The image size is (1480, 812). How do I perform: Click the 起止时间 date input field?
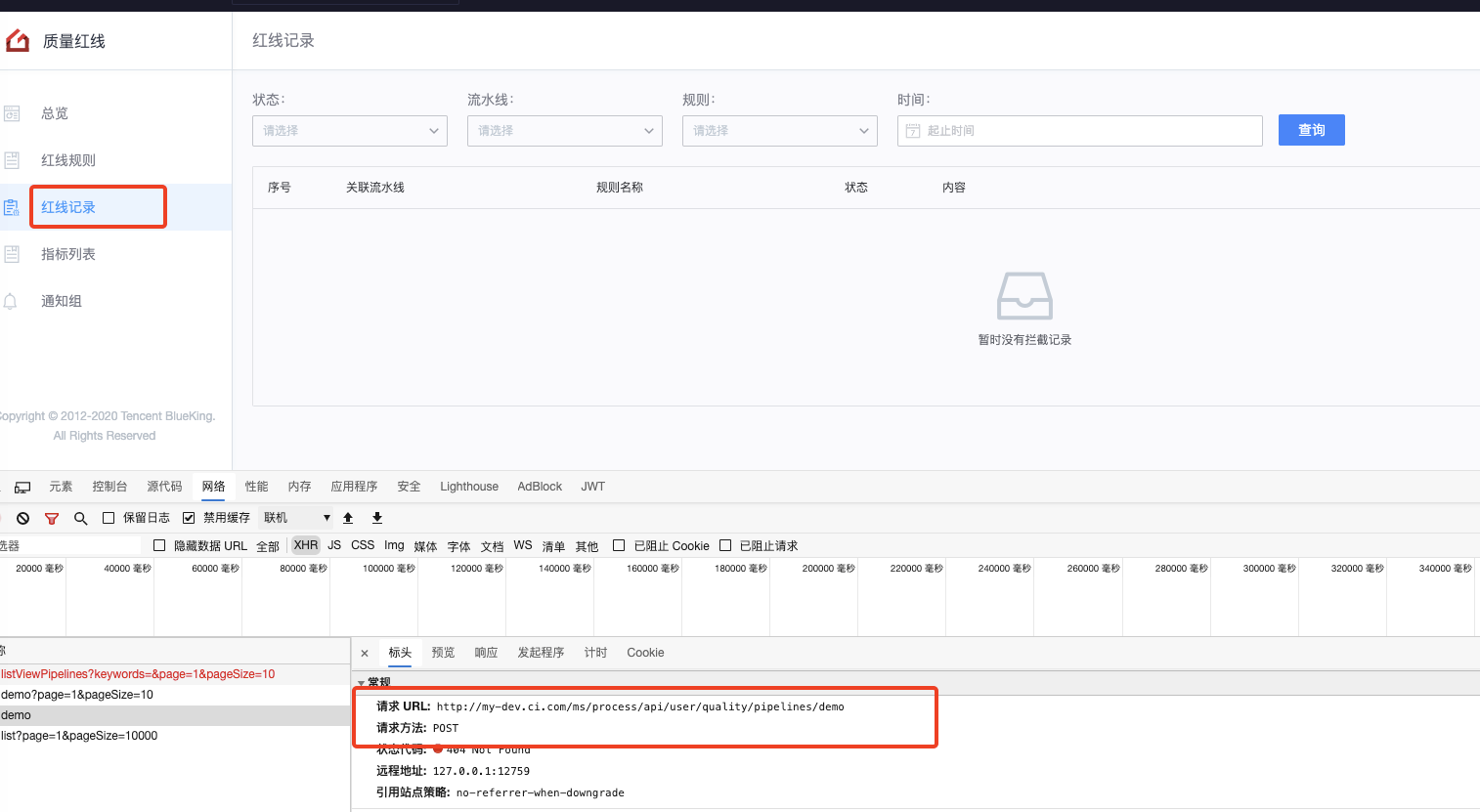pos(1080,131)
